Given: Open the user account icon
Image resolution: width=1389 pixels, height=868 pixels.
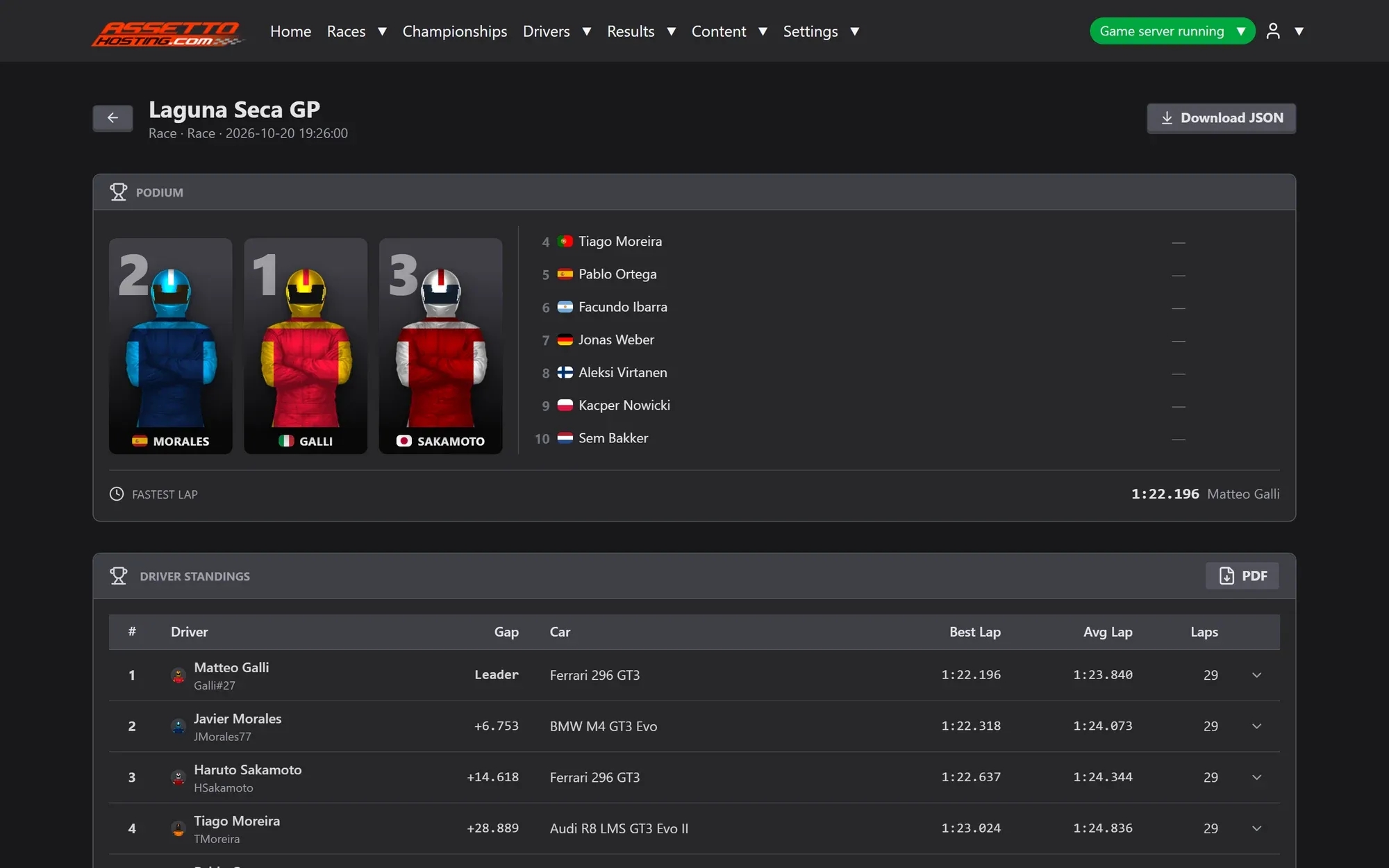Looking at the screenshot, I should click(x=1272, y=31).
